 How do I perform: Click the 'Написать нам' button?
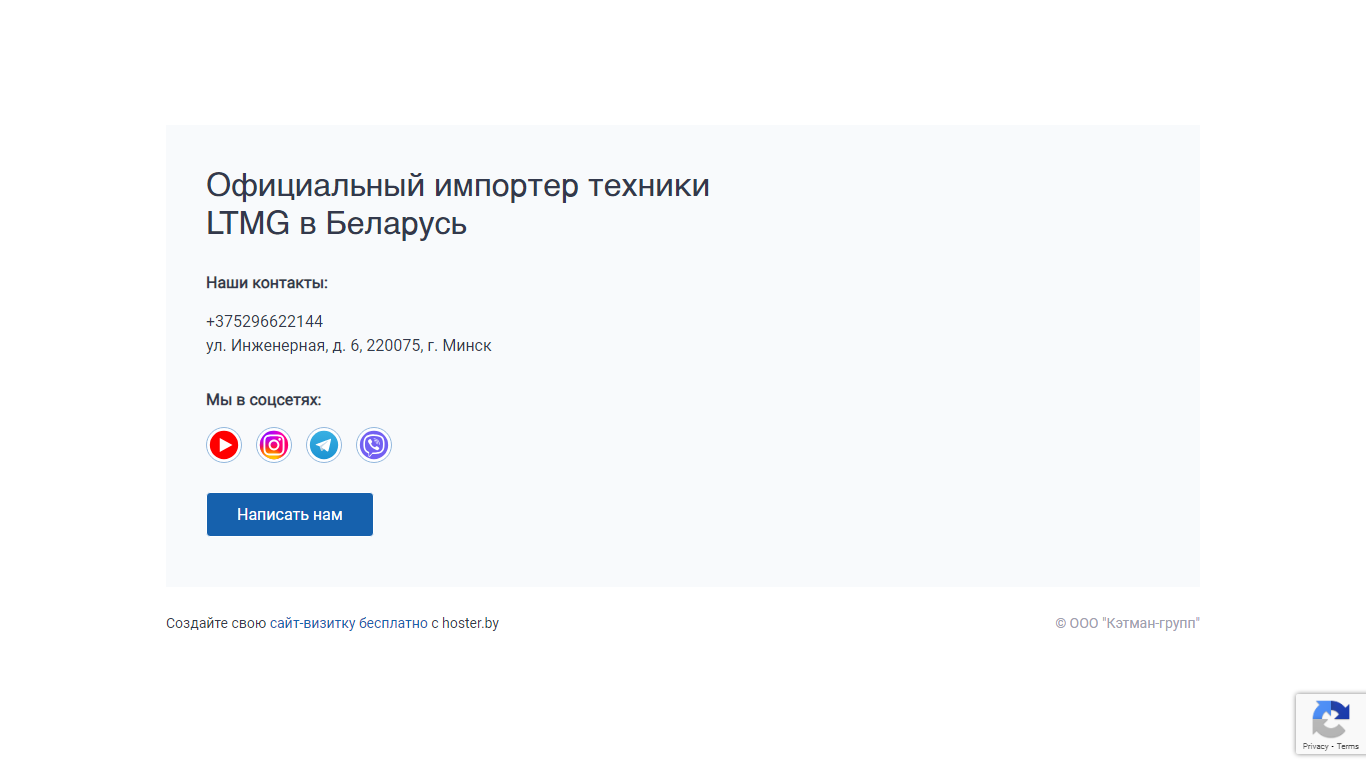point(290,514)
